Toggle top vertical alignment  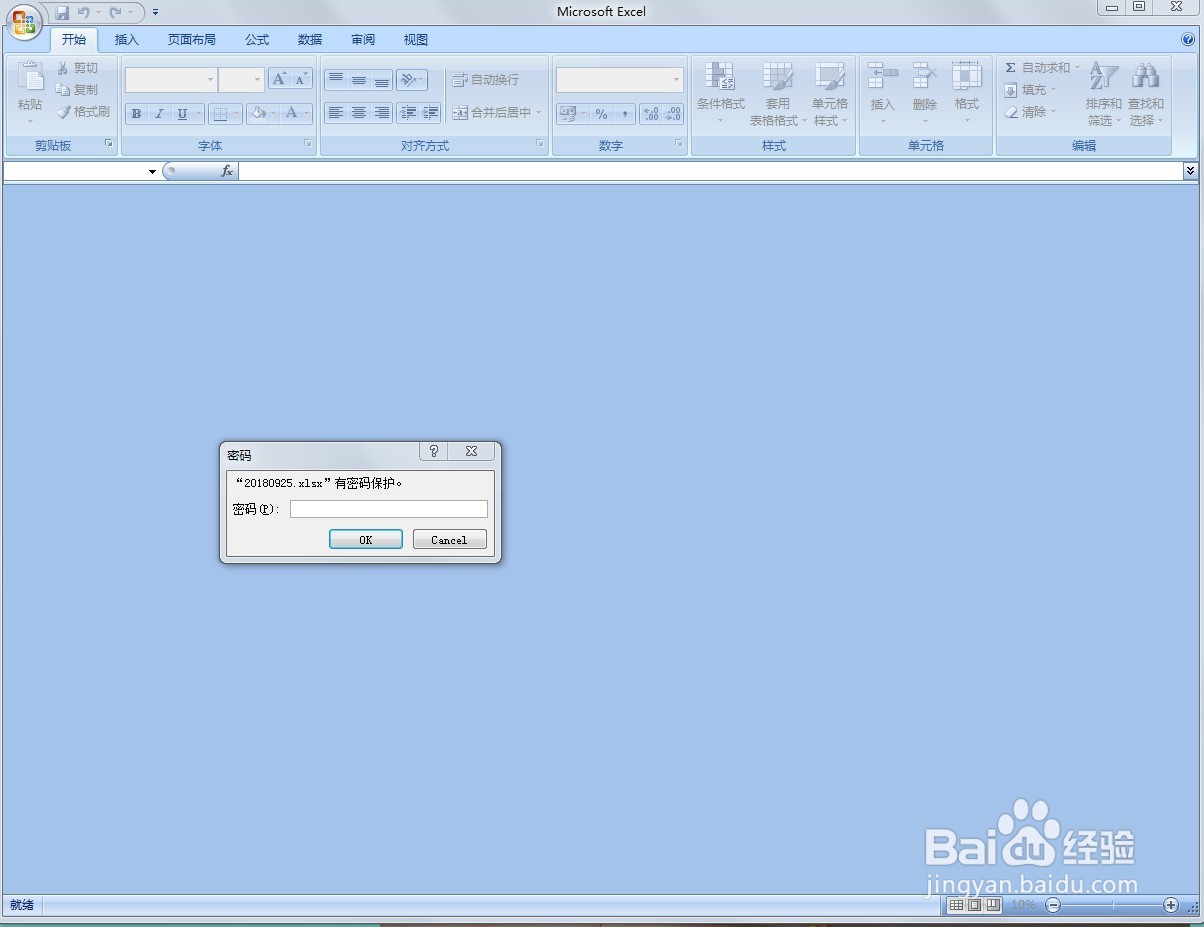pyautogui.click(x=336, y=80)
